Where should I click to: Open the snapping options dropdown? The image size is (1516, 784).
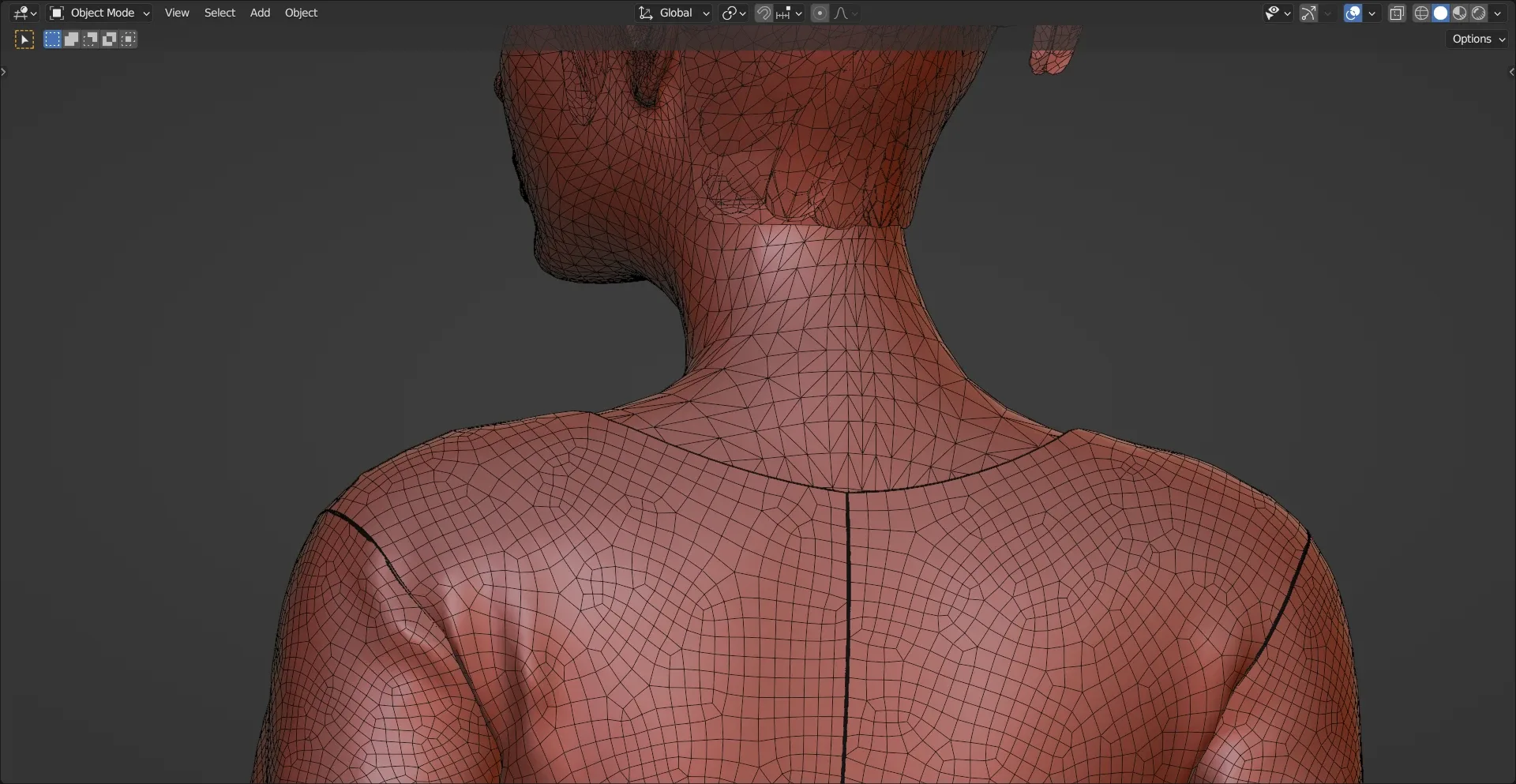(789, 13)
